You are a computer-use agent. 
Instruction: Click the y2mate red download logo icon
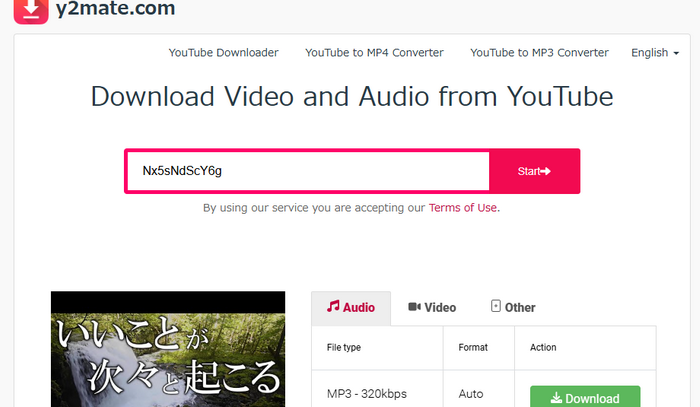[33, 9]
